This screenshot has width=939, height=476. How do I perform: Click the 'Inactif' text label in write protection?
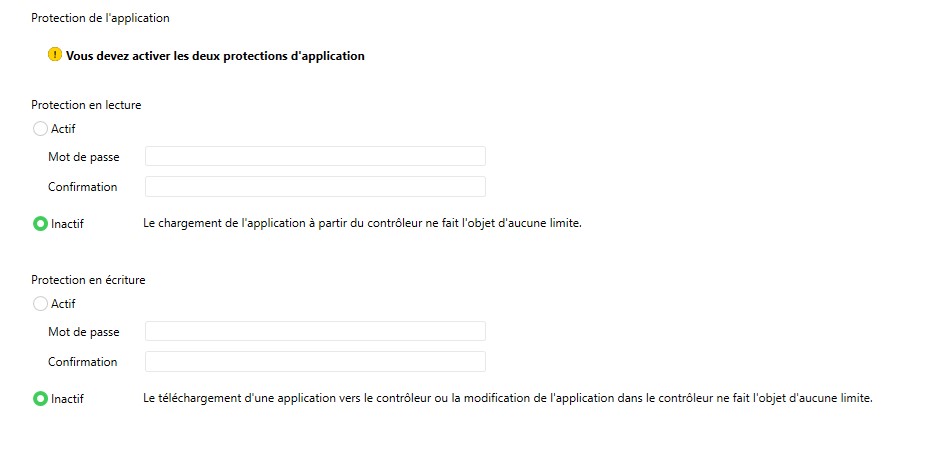67,399
